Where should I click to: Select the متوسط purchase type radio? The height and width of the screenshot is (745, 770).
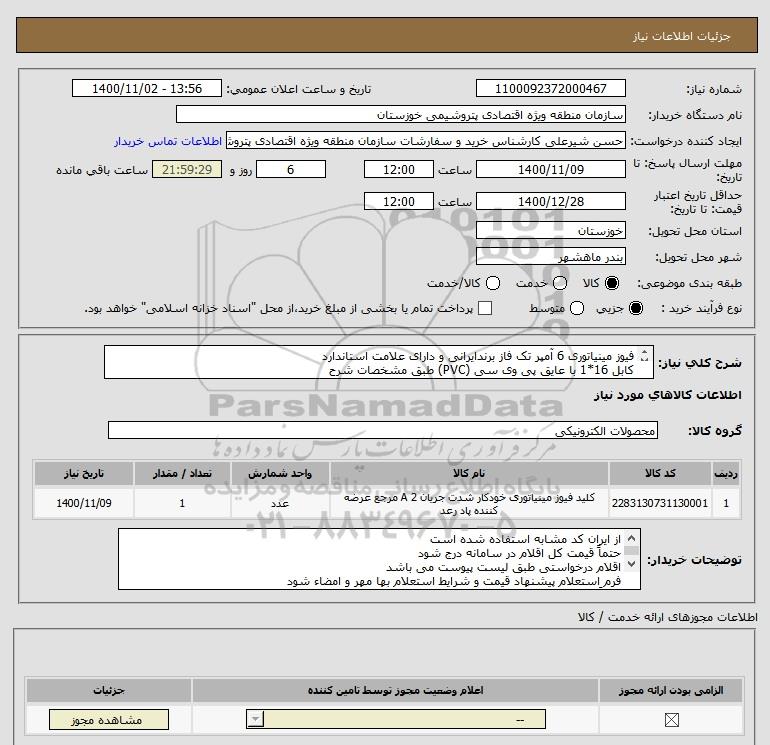(577, 308)
